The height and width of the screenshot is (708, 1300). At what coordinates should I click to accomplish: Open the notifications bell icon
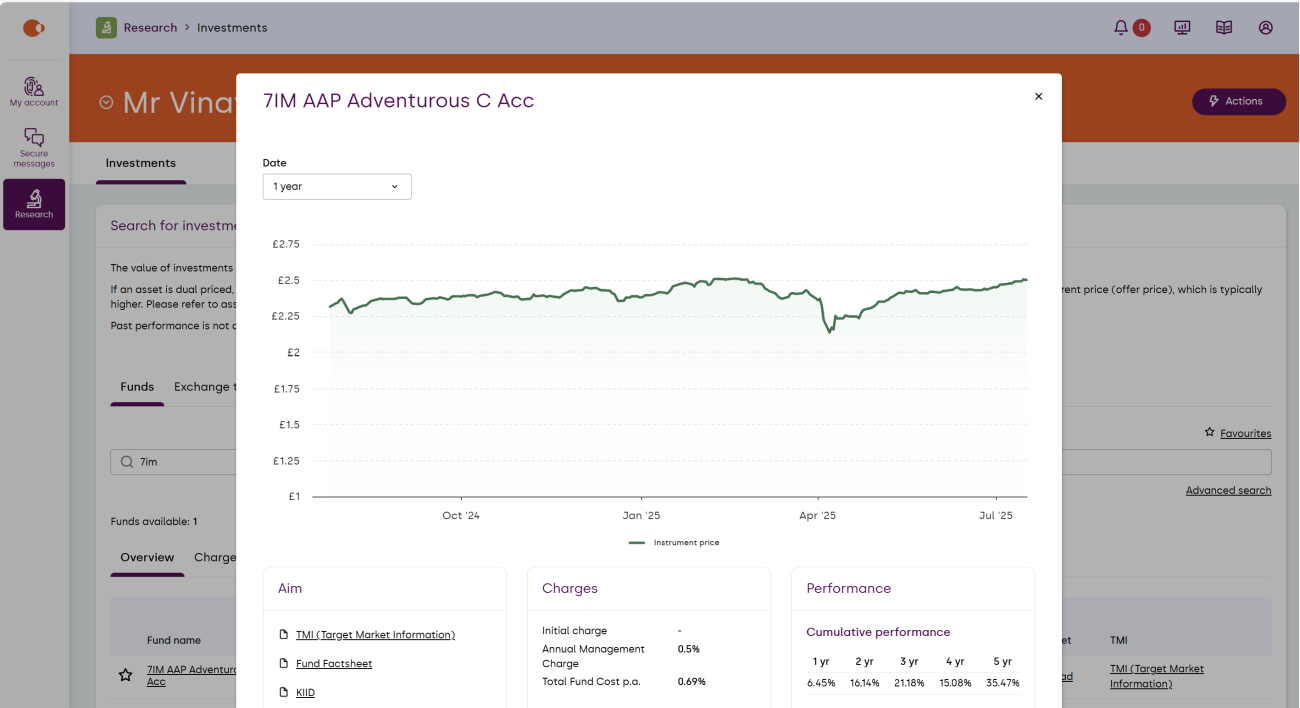coord(1121,28)
